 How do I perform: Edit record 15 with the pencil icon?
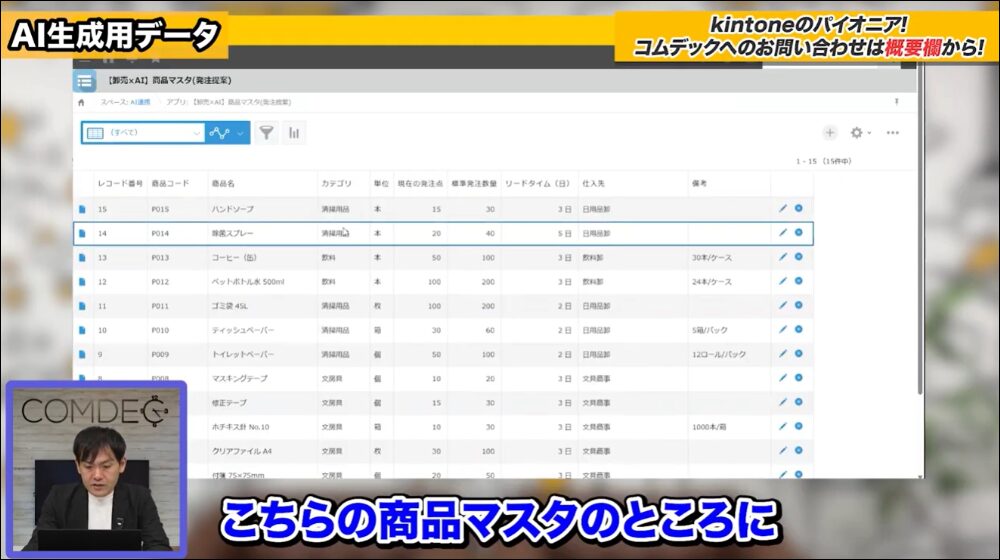click(x=783, y=208)
